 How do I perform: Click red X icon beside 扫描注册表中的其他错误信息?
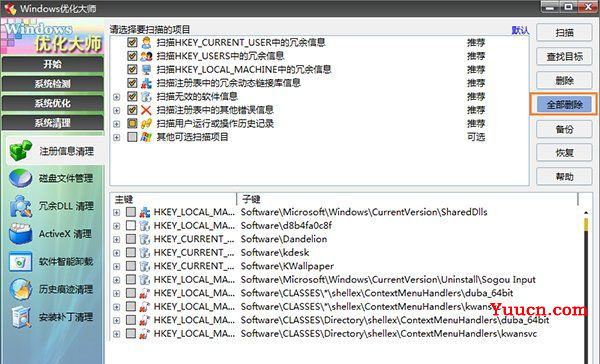click(146, 110)
